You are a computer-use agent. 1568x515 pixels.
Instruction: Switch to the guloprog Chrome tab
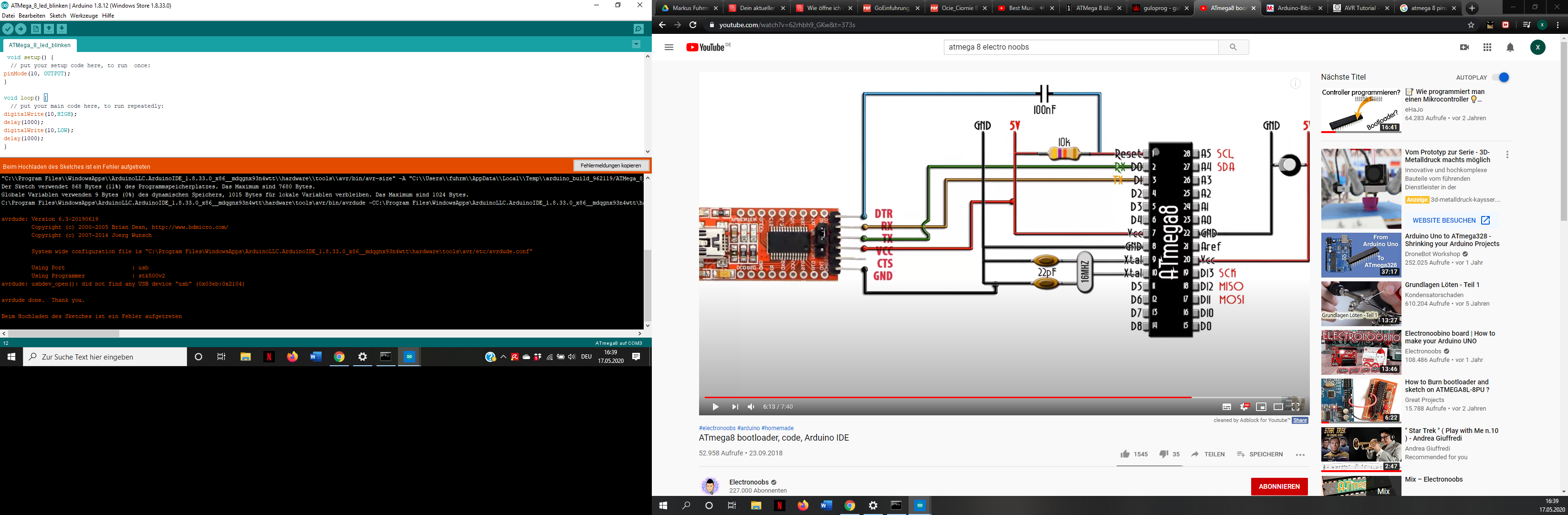pos(1160,9)
